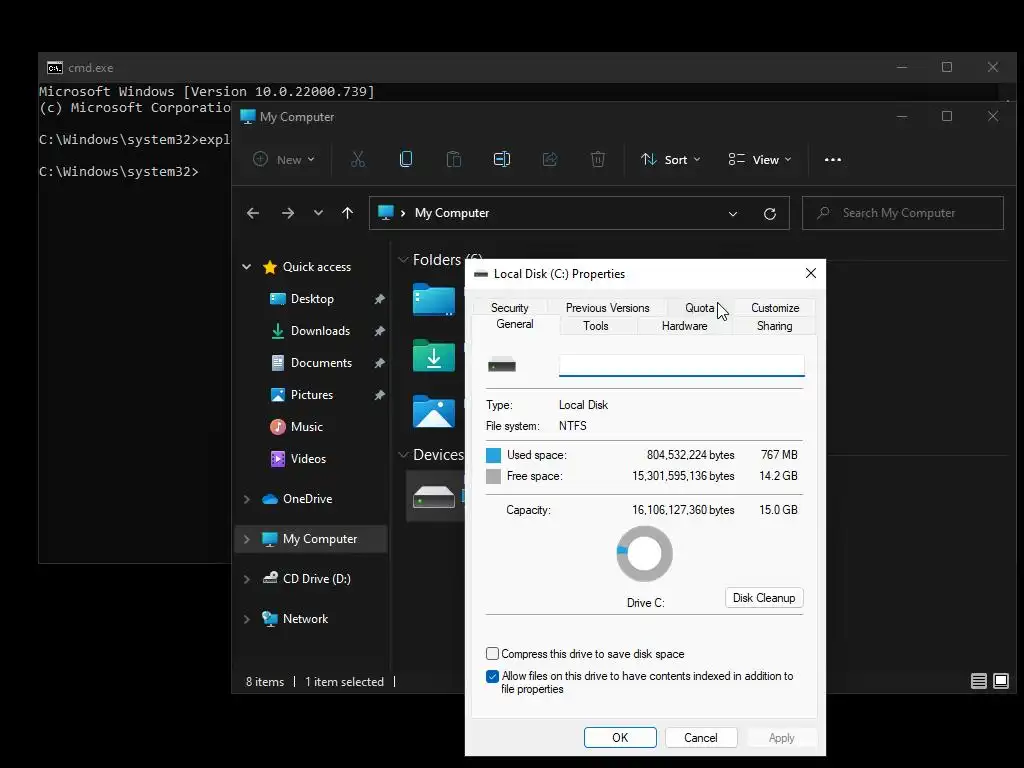Click the Rename icon in Explorer toolbar

pyautogui.click(x=502, y=159)
